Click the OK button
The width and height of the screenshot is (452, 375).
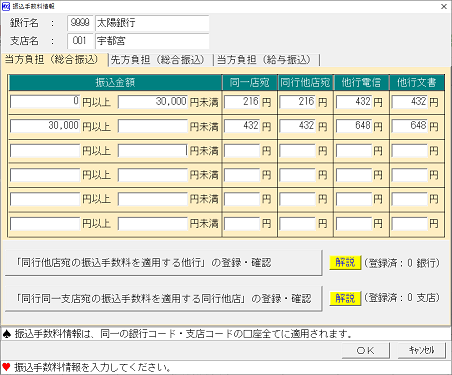pos(366,350)
